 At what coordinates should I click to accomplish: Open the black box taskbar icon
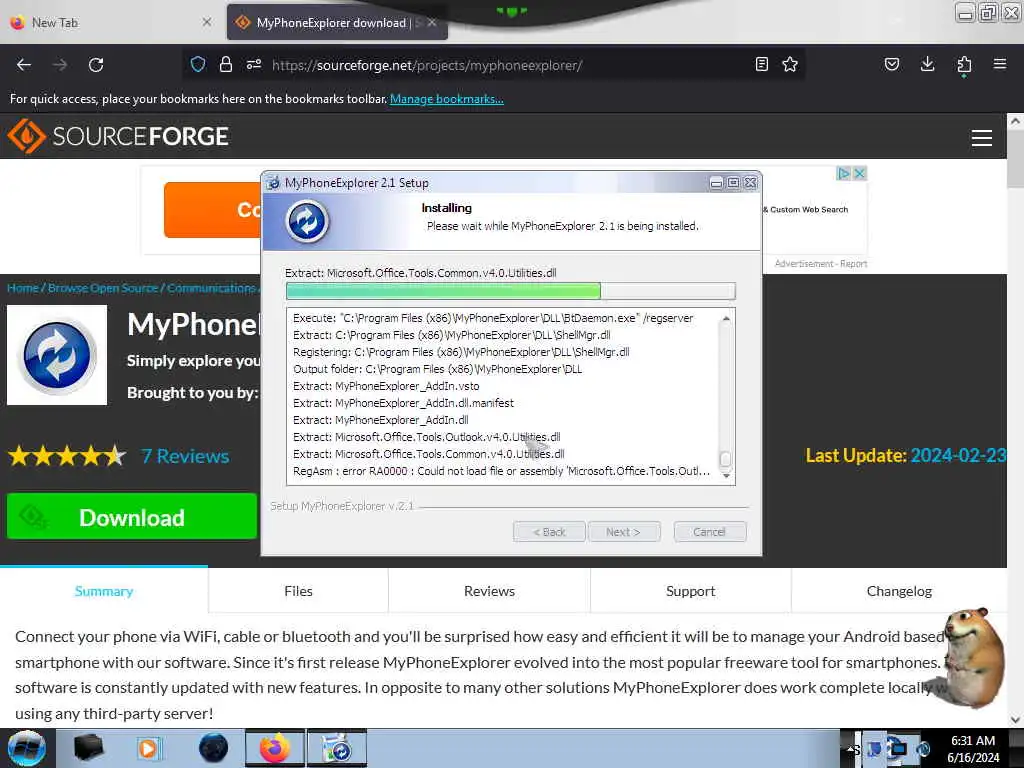(89, 748)
